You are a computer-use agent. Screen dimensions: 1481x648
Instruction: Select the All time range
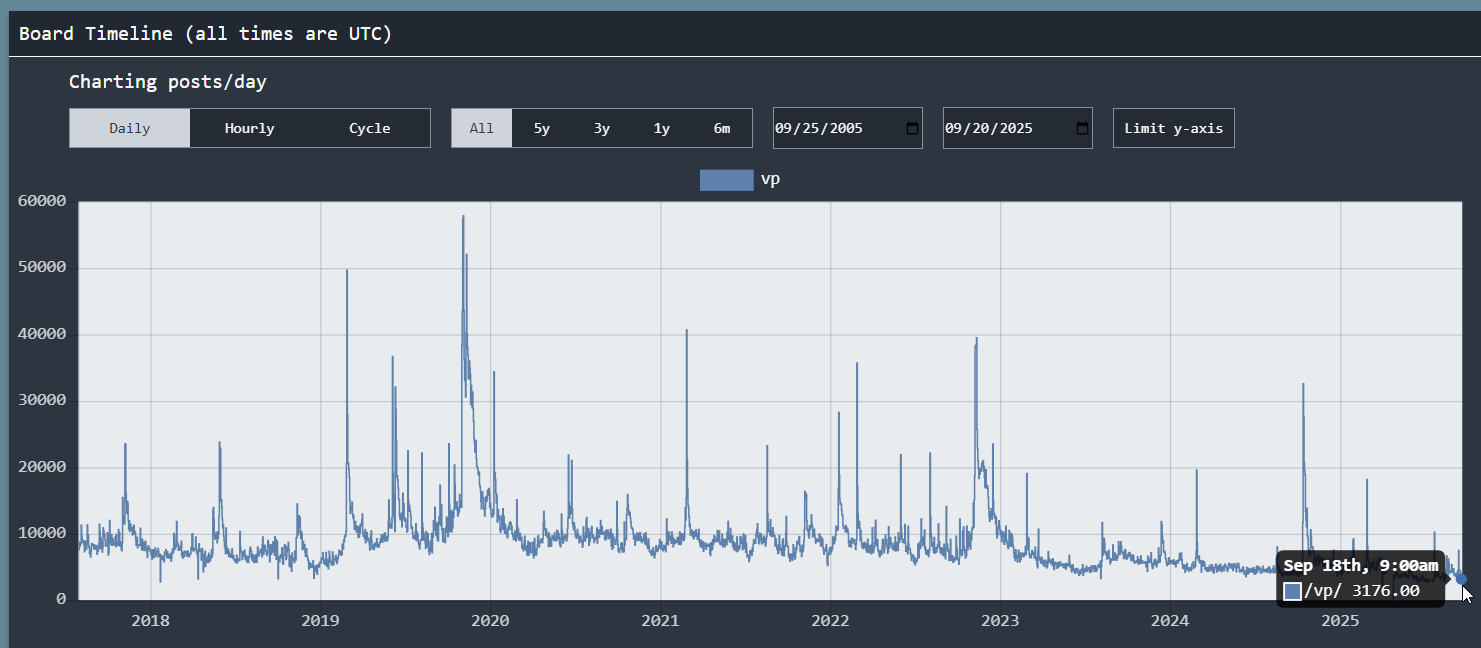pos(482,128)
